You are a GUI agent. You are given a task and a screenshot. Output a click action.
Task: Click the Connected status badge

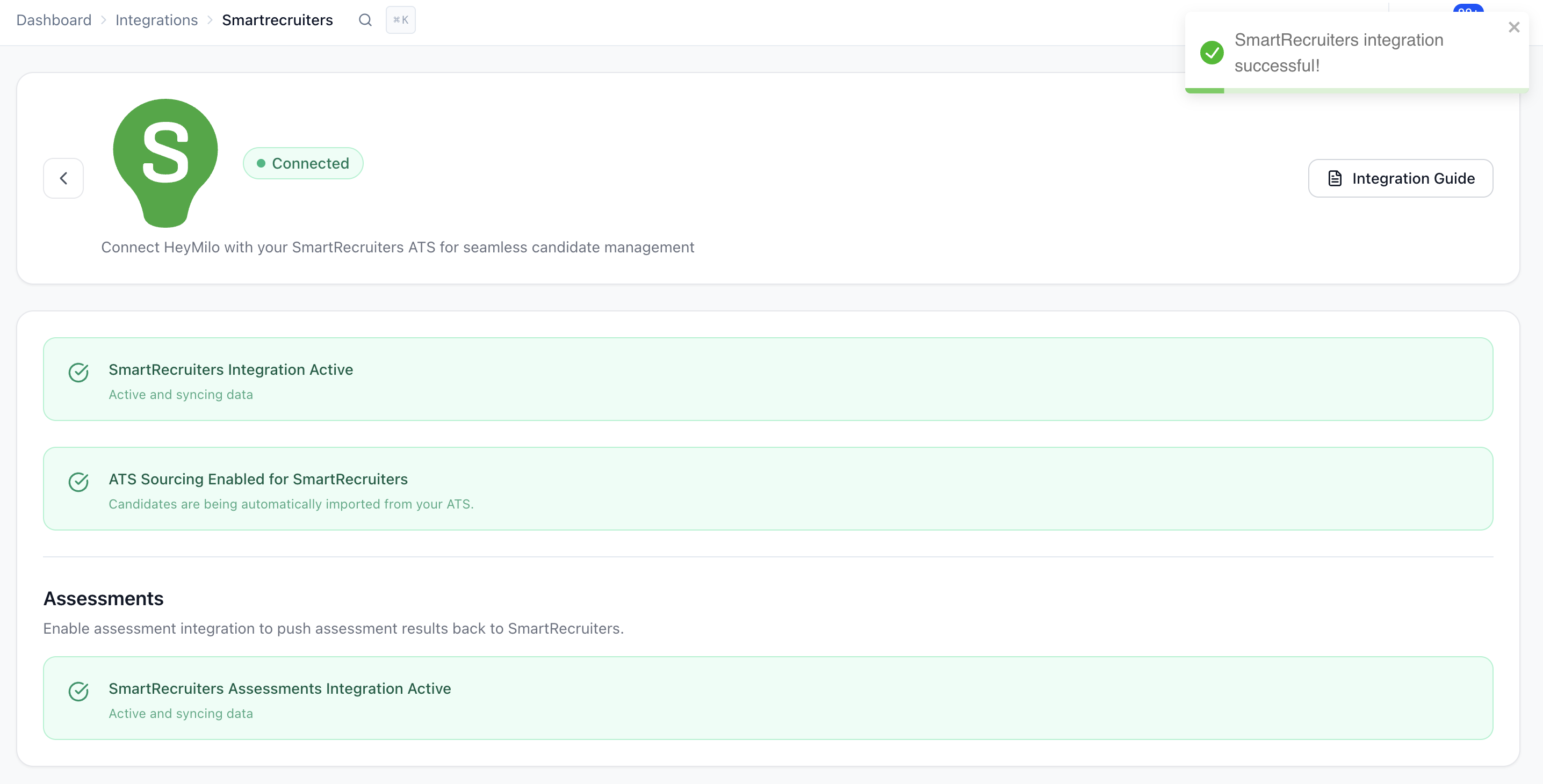click(x=303, y=163)
